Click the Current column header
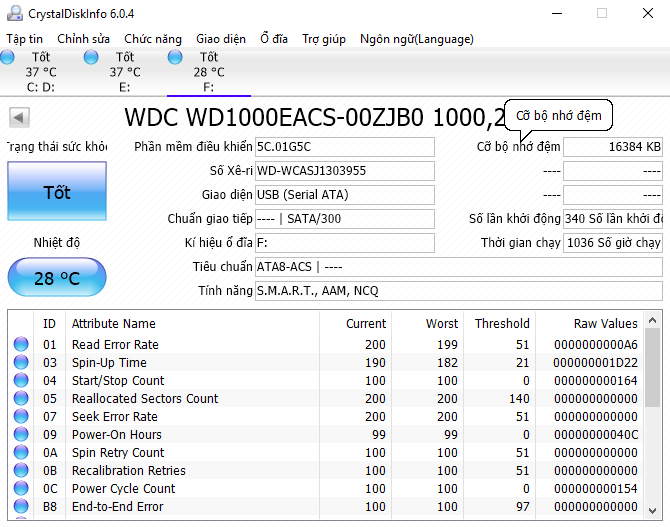670x527 pixels. [x=355, y=324]
